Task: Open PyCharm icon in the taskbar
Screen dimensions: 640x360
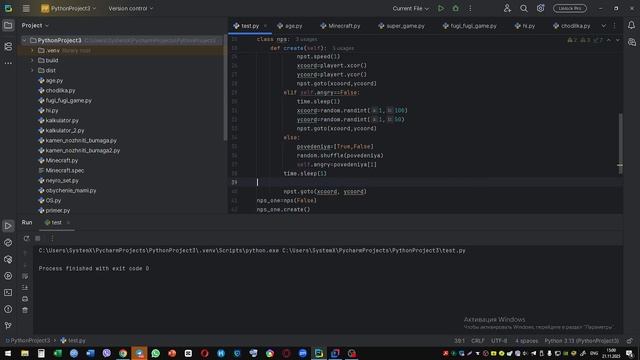Action: (x=319, y=353)
